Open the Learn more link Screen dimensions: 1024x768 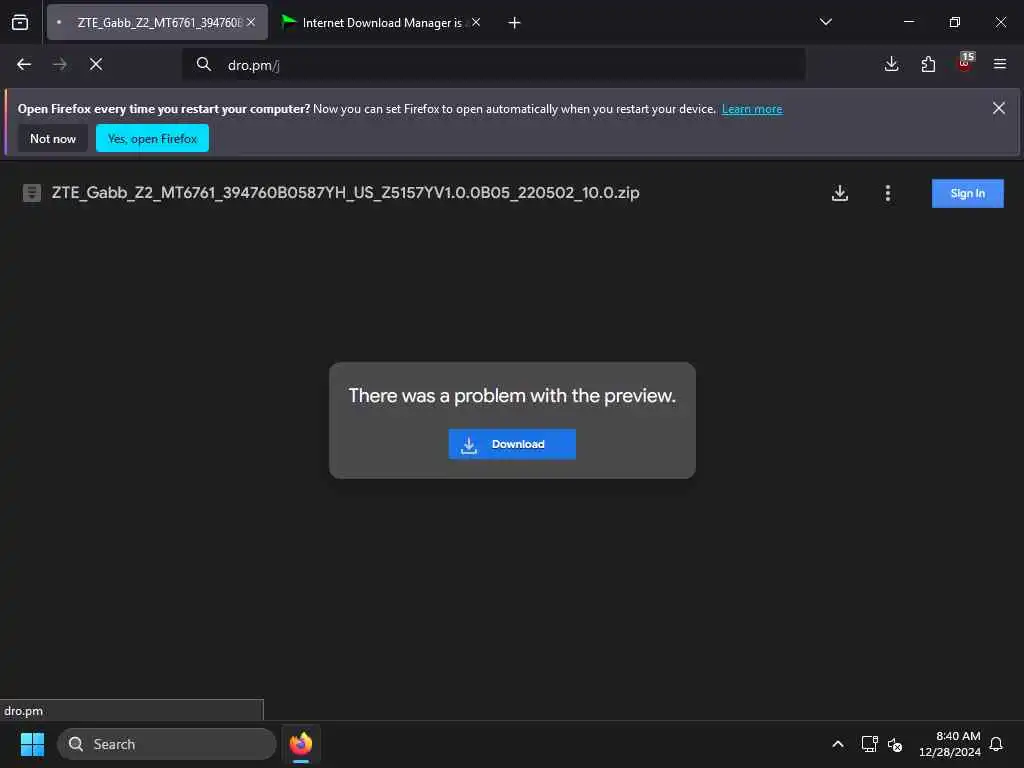[x=752, y=109]
